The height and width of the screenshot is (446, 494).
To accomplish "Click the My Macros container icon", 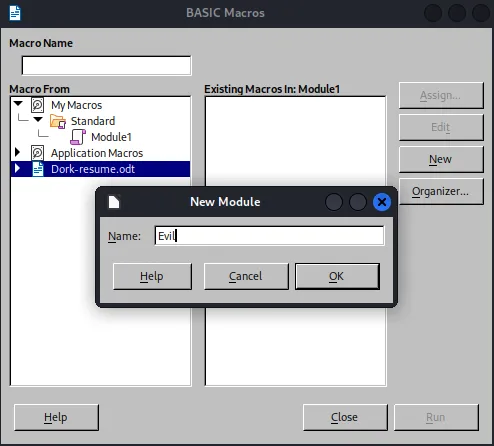I will pos(37,105).
